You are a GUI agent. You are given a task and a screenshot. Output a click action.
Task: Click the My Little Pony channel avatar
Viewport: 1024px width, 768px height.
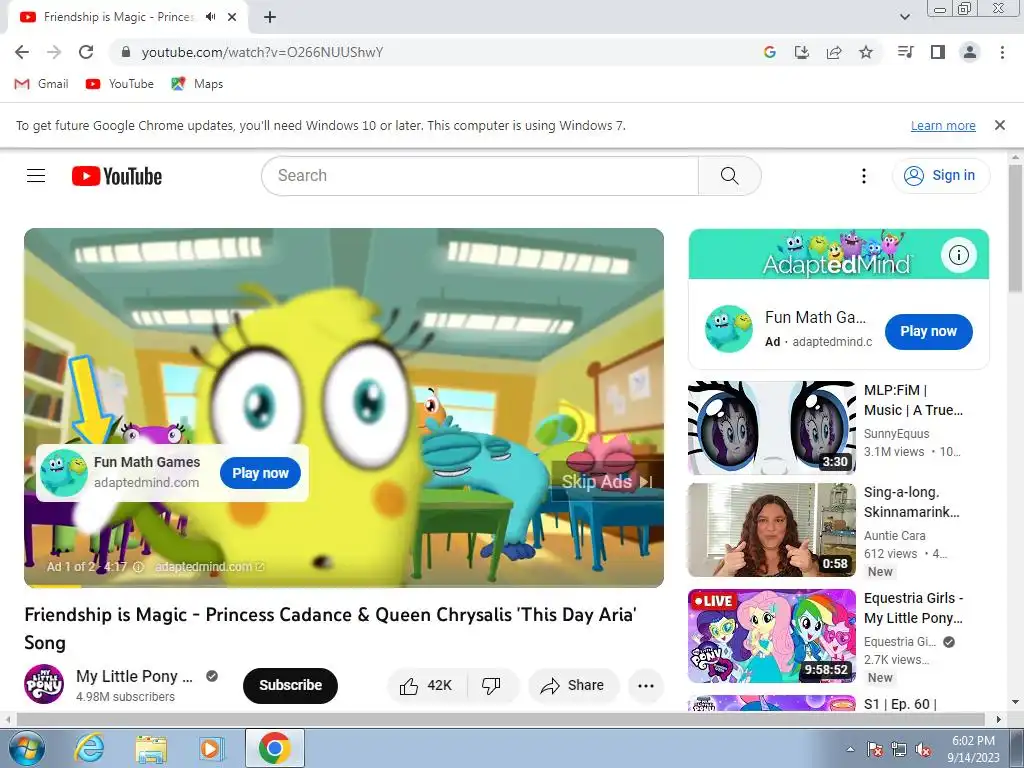pos(44,684)
